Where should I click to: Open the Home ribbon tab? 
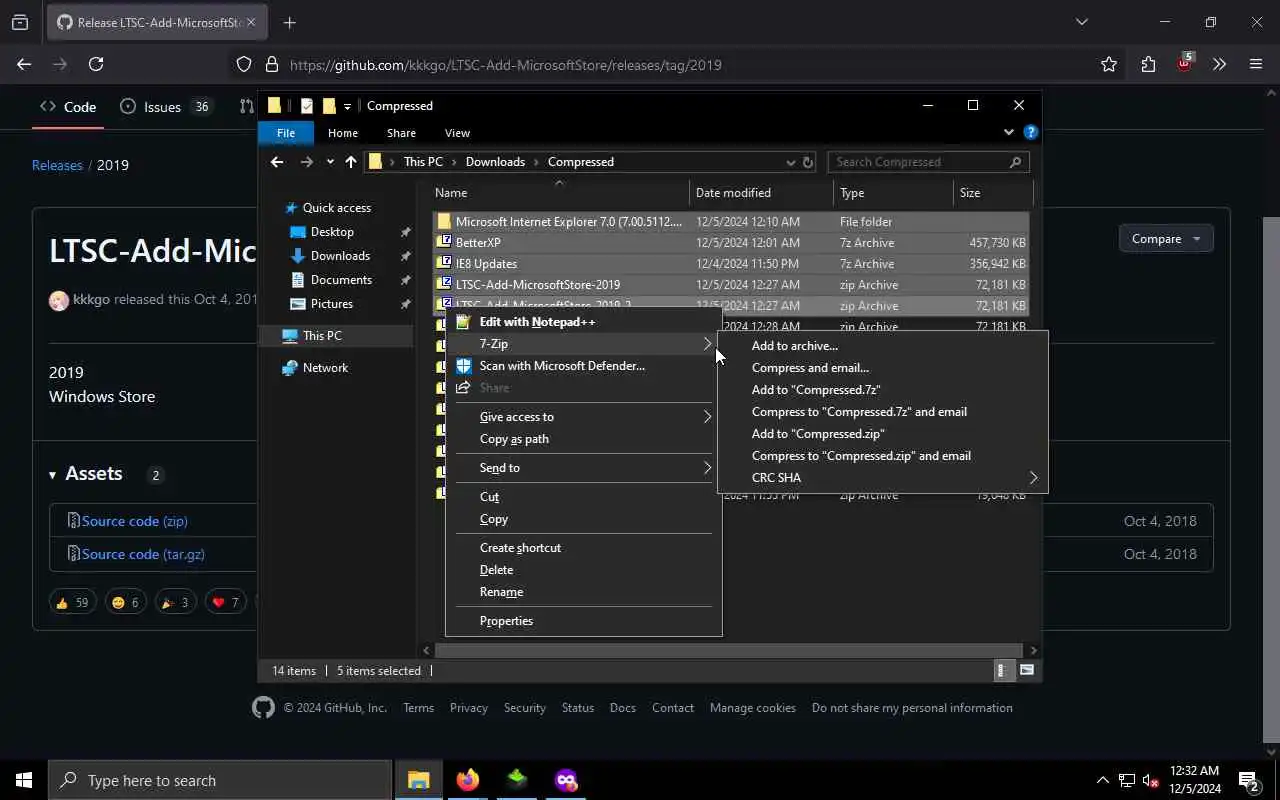(x=343, y=133)
